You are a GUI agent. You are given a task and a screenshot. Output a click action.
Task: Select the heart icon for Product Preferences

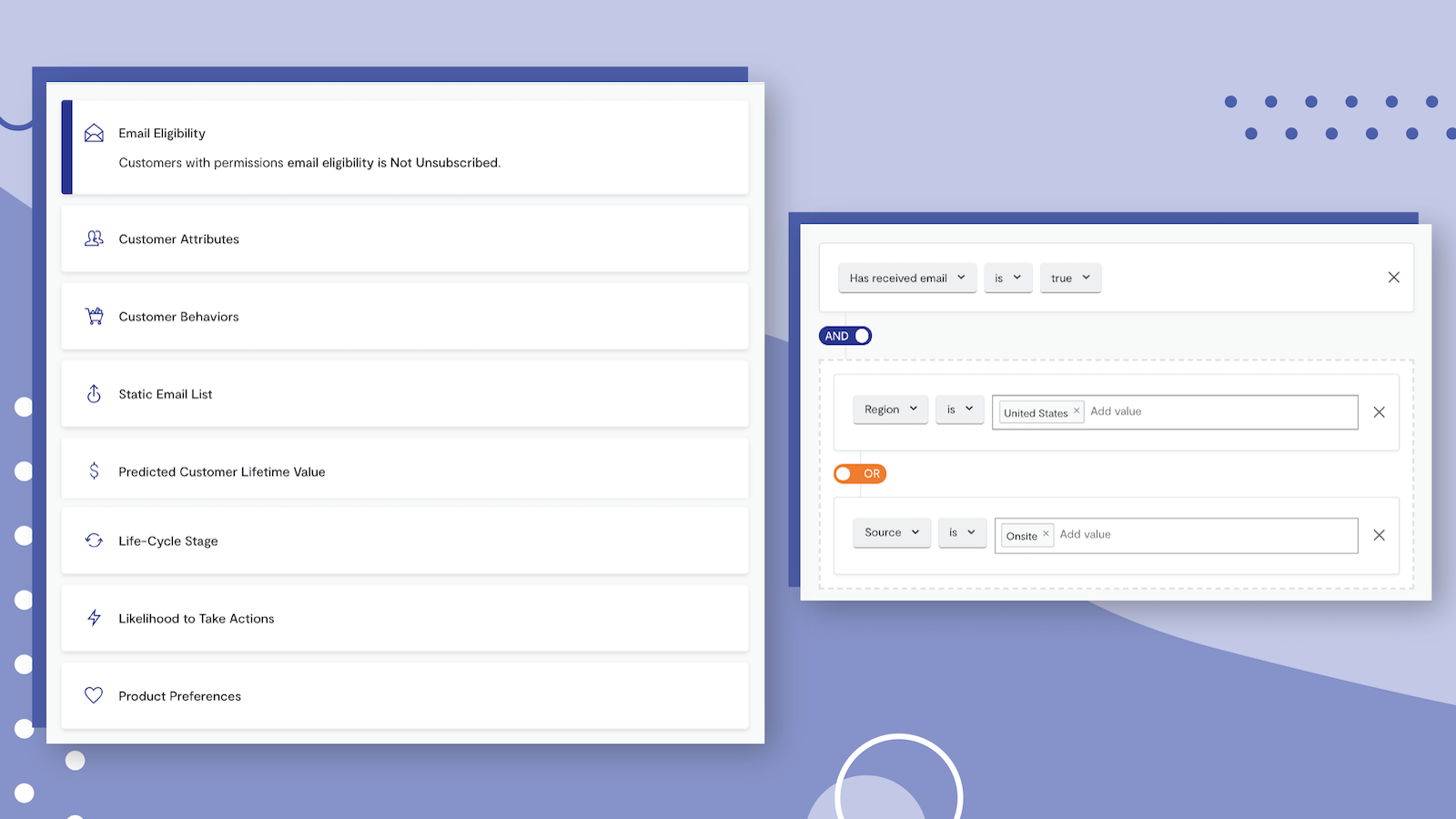coord(94,695)
